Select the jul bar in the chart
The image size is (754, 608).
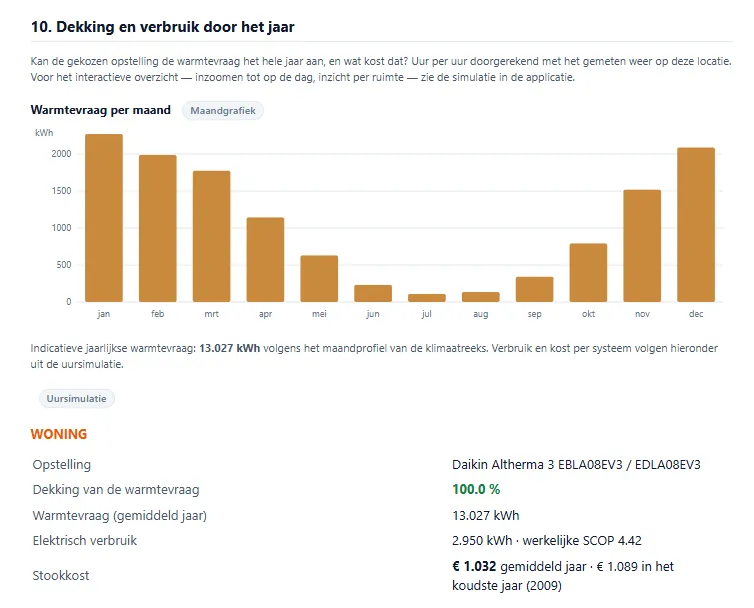tap(427, 298)
